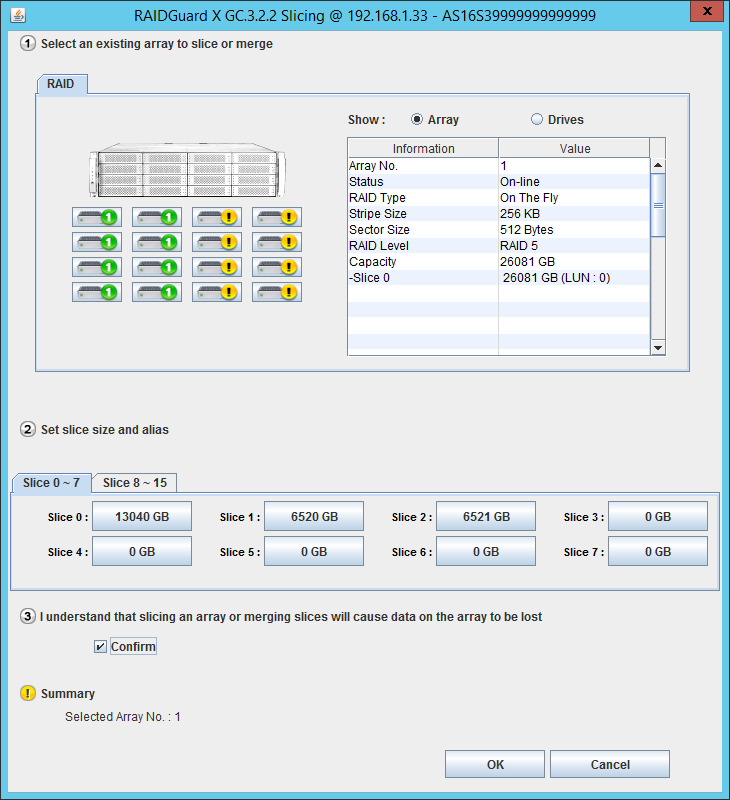The image size is (730, 800).
Task: Click the Java app icon in the title bar
Action: (x=18, y=15)
